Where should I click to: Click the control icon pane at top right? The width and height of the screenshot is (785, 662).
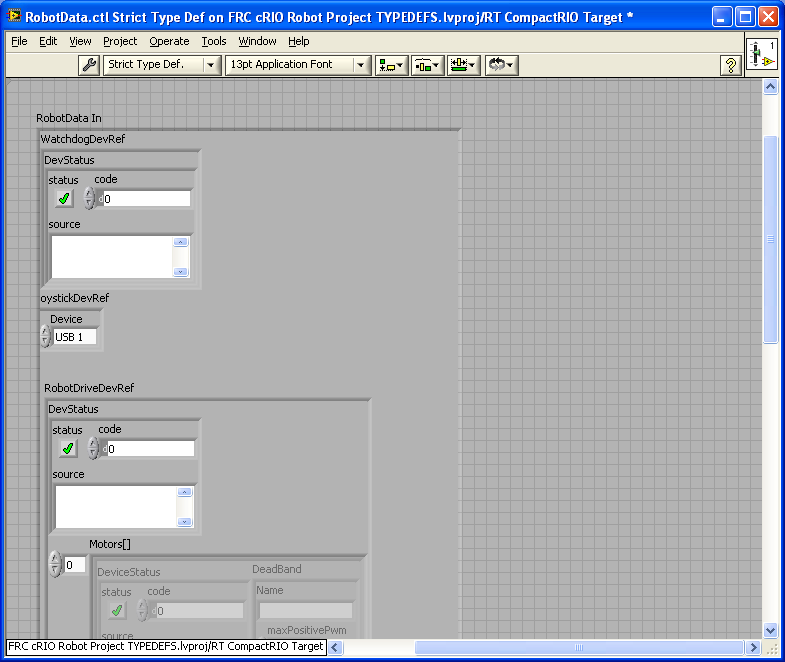762,54
